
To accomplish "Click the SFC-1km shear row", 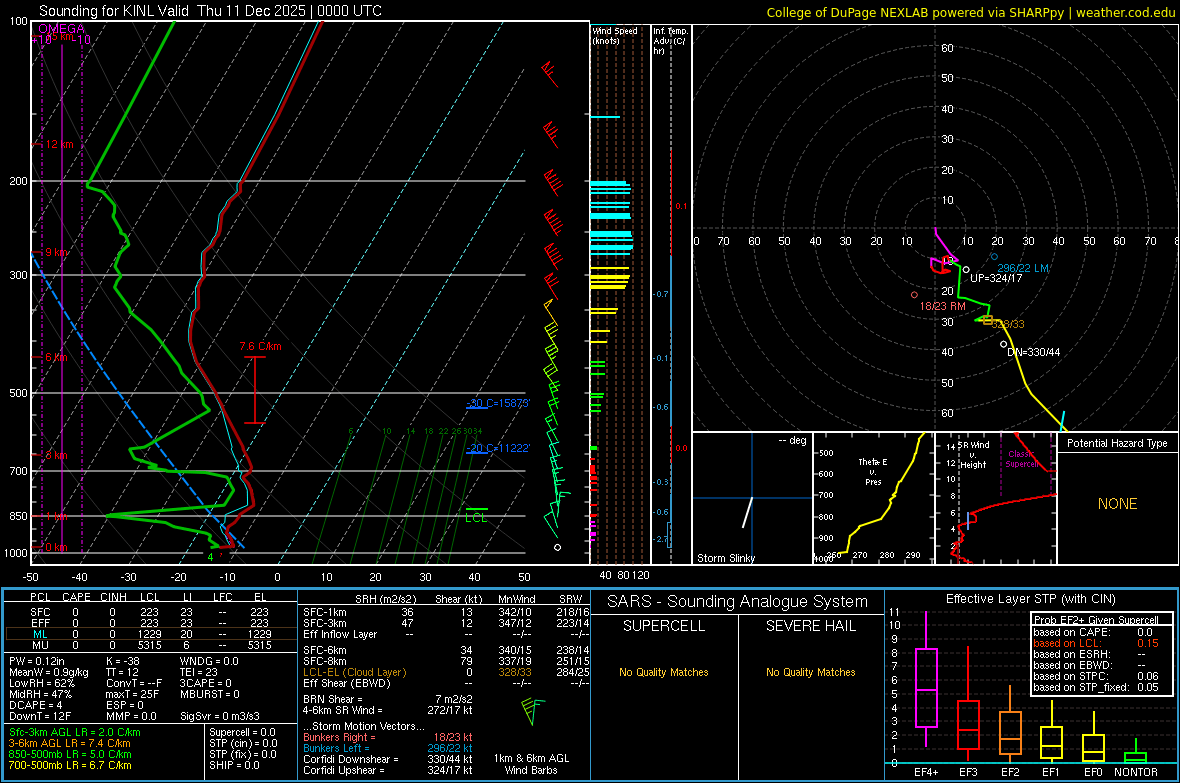I will click(446, 612).
